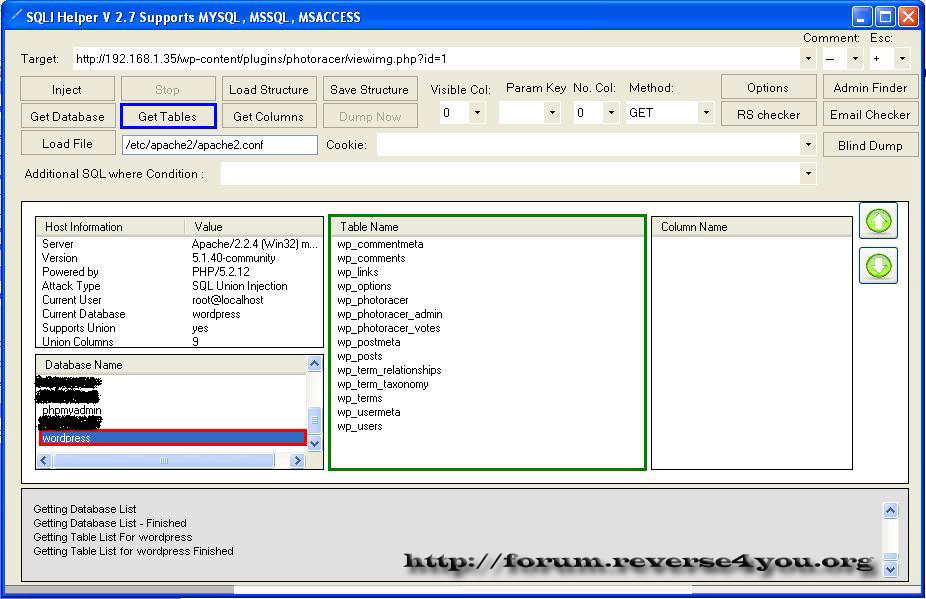Launch the Admin Finder
This screenshot has width=926, height=599.
870,87
